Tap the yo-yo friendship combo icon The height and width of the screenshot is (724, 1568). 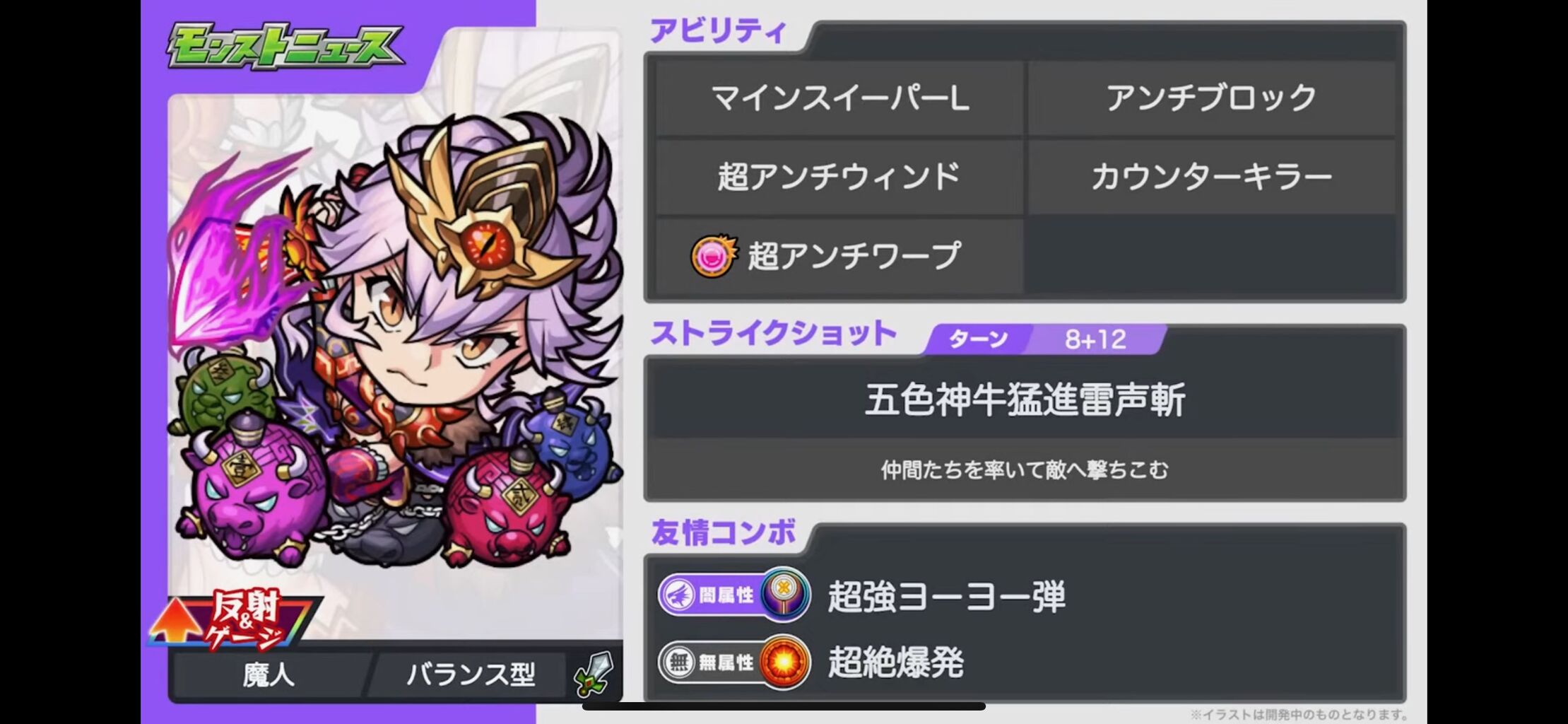click(x=785, y=595)
